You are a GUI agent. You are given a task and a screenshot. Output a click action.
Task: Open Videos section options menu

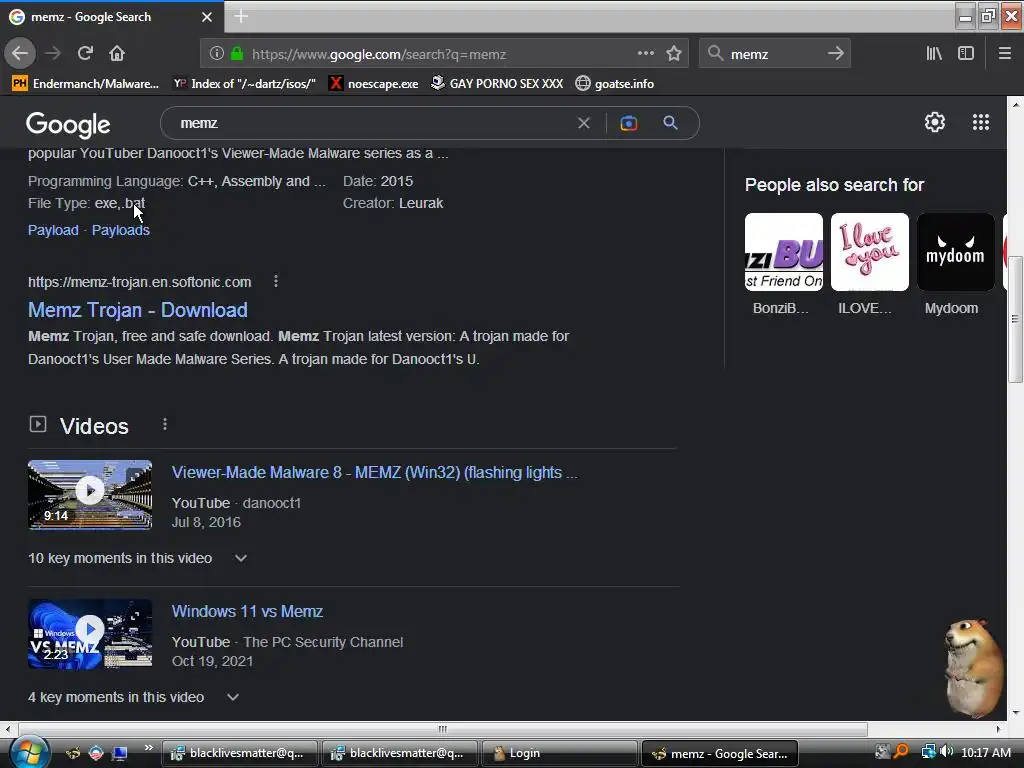[165, 424]
